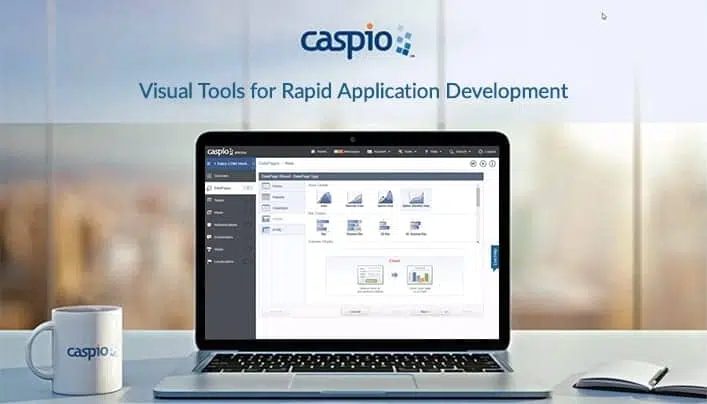
Task: Go to Tables in the left sidebar
Action: (219, 200)
